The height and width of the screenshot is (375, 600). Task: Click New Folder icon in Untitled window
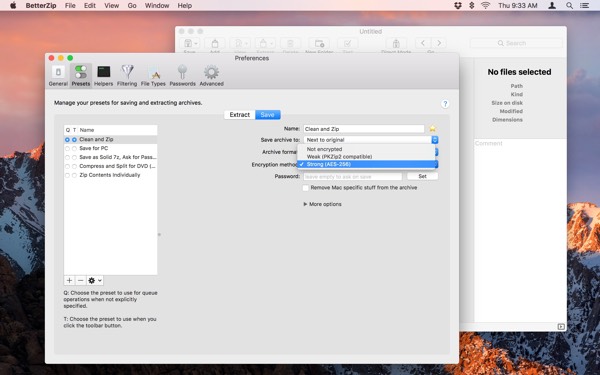coord(319,43)
